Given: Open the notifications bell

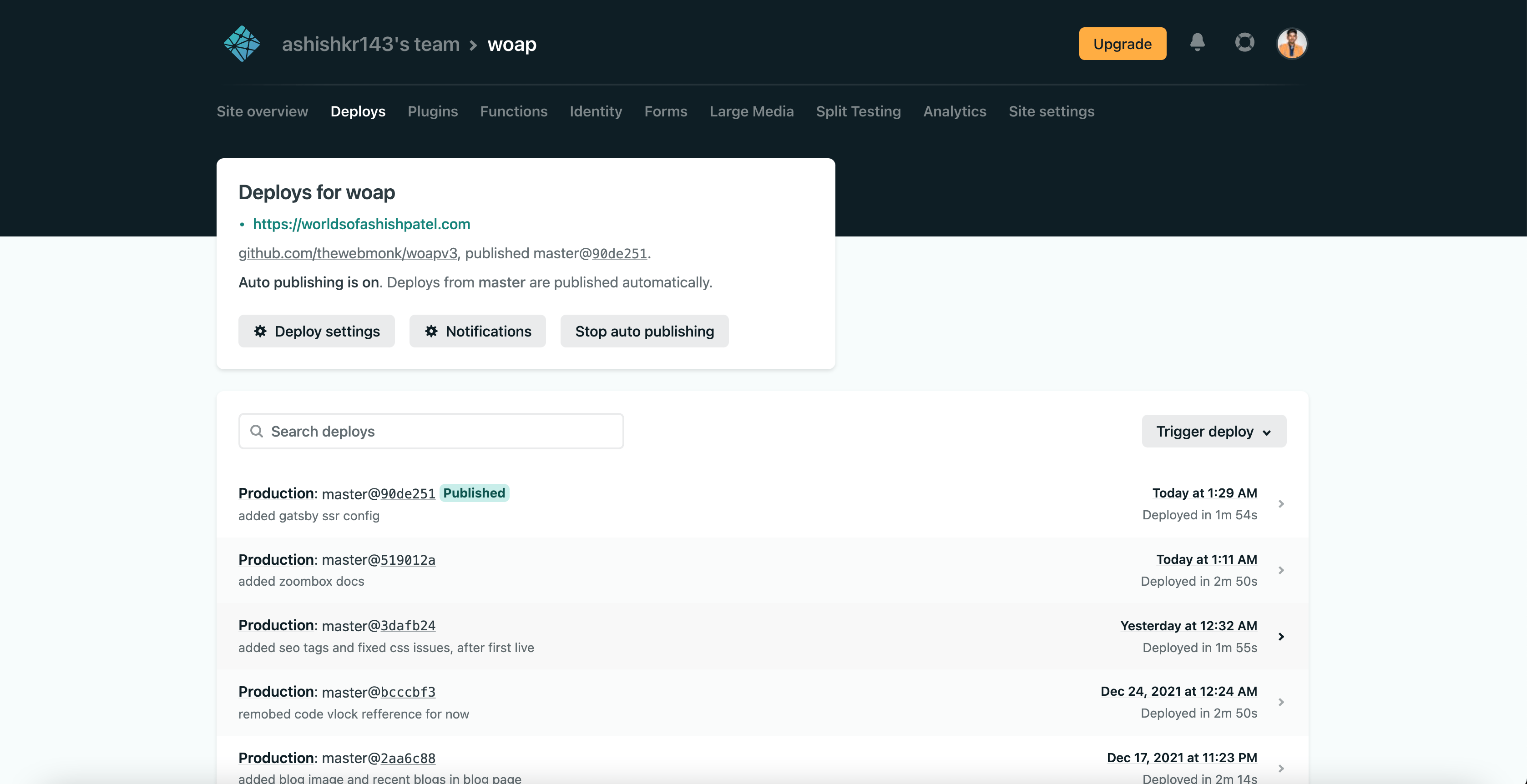Looking at the screenshot, I should tap(1197, 43).
